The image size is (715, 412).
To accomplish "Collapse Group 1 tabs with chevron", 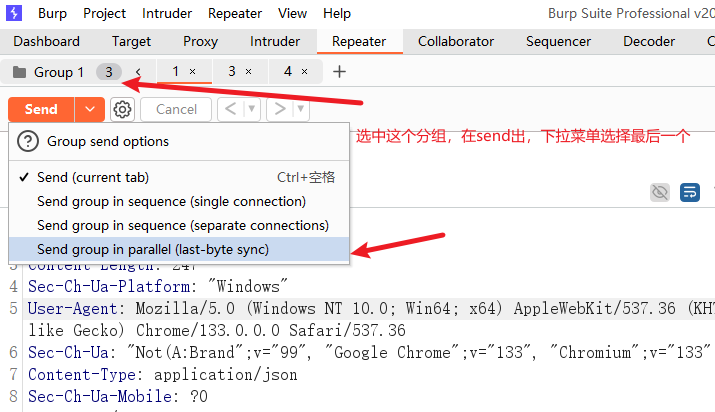I will click(x=138, y=72).
